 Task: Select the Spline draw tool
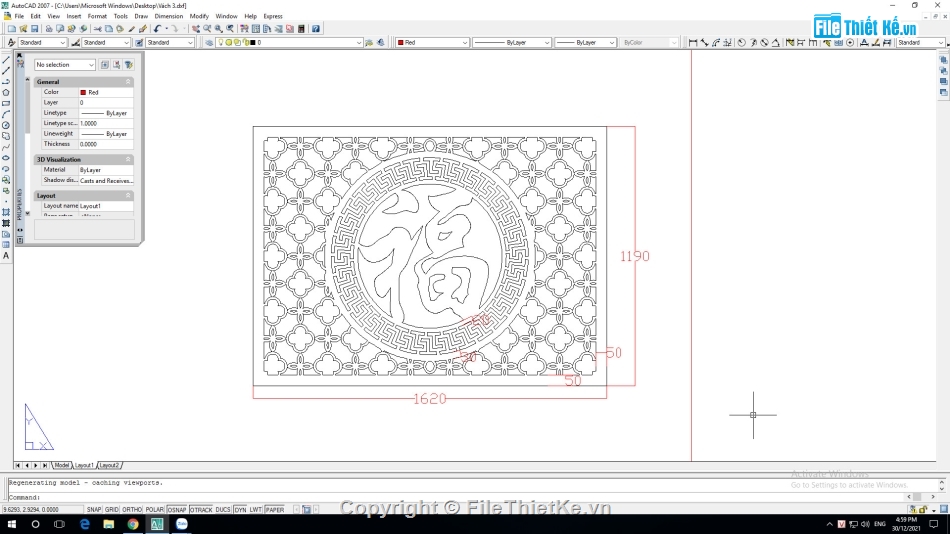pos(6,147)
